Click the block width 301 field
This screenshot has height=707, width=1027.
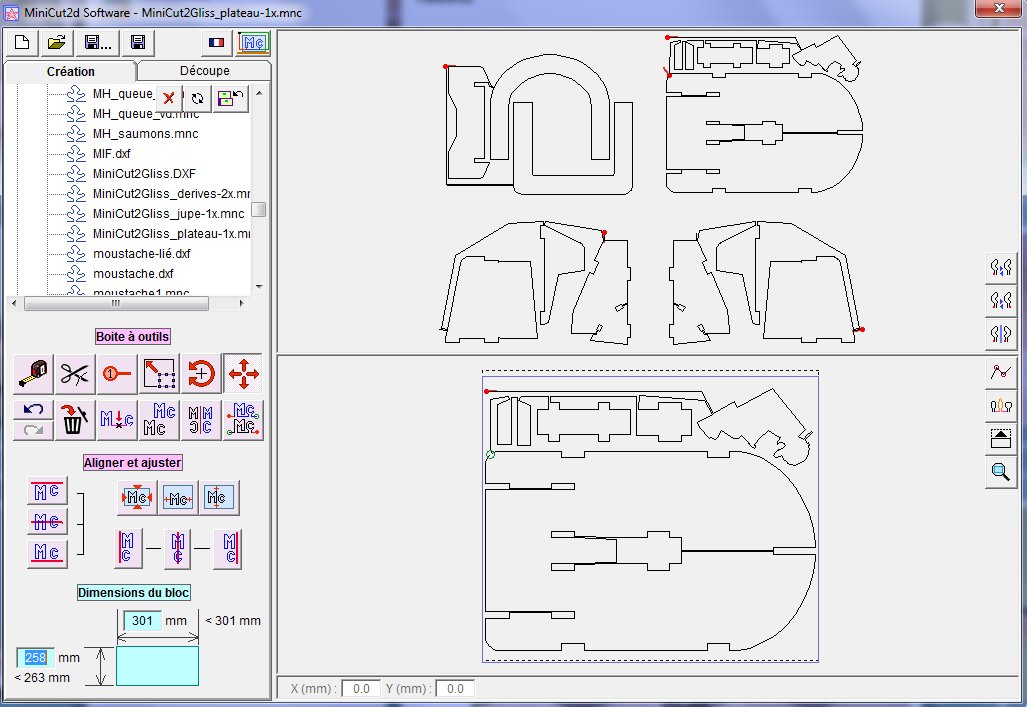[x=142, y=621]
